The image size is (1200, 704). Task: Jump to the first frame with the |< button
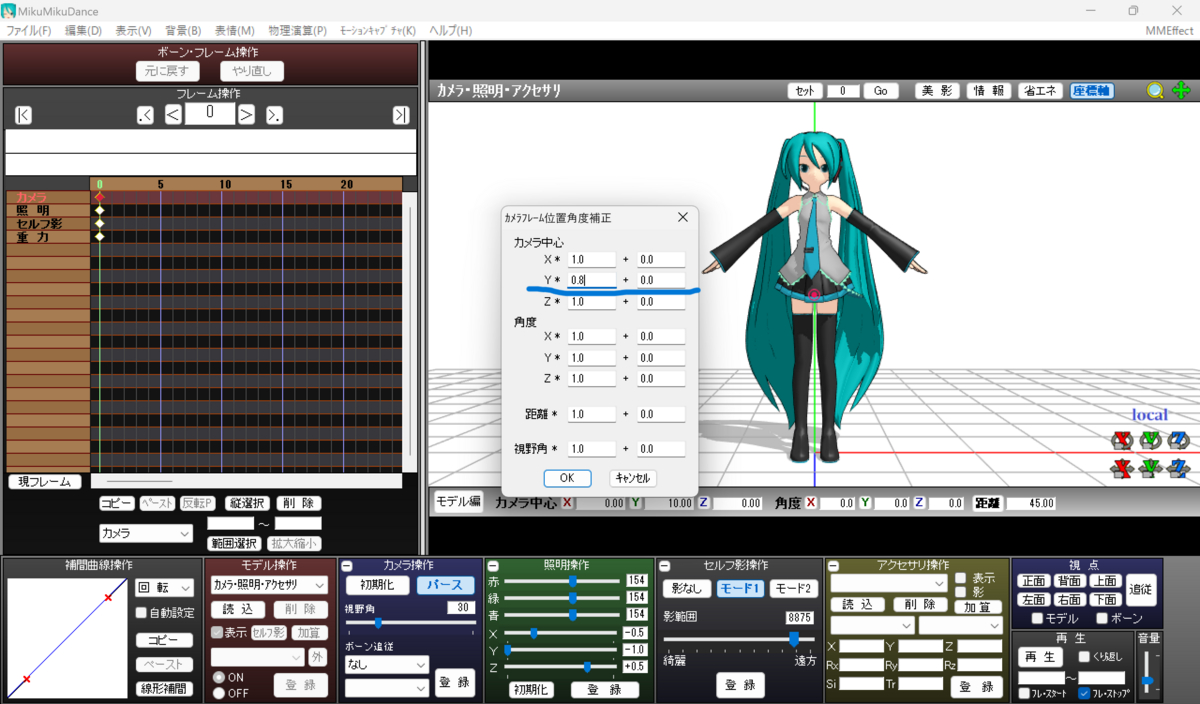point(24,115)
